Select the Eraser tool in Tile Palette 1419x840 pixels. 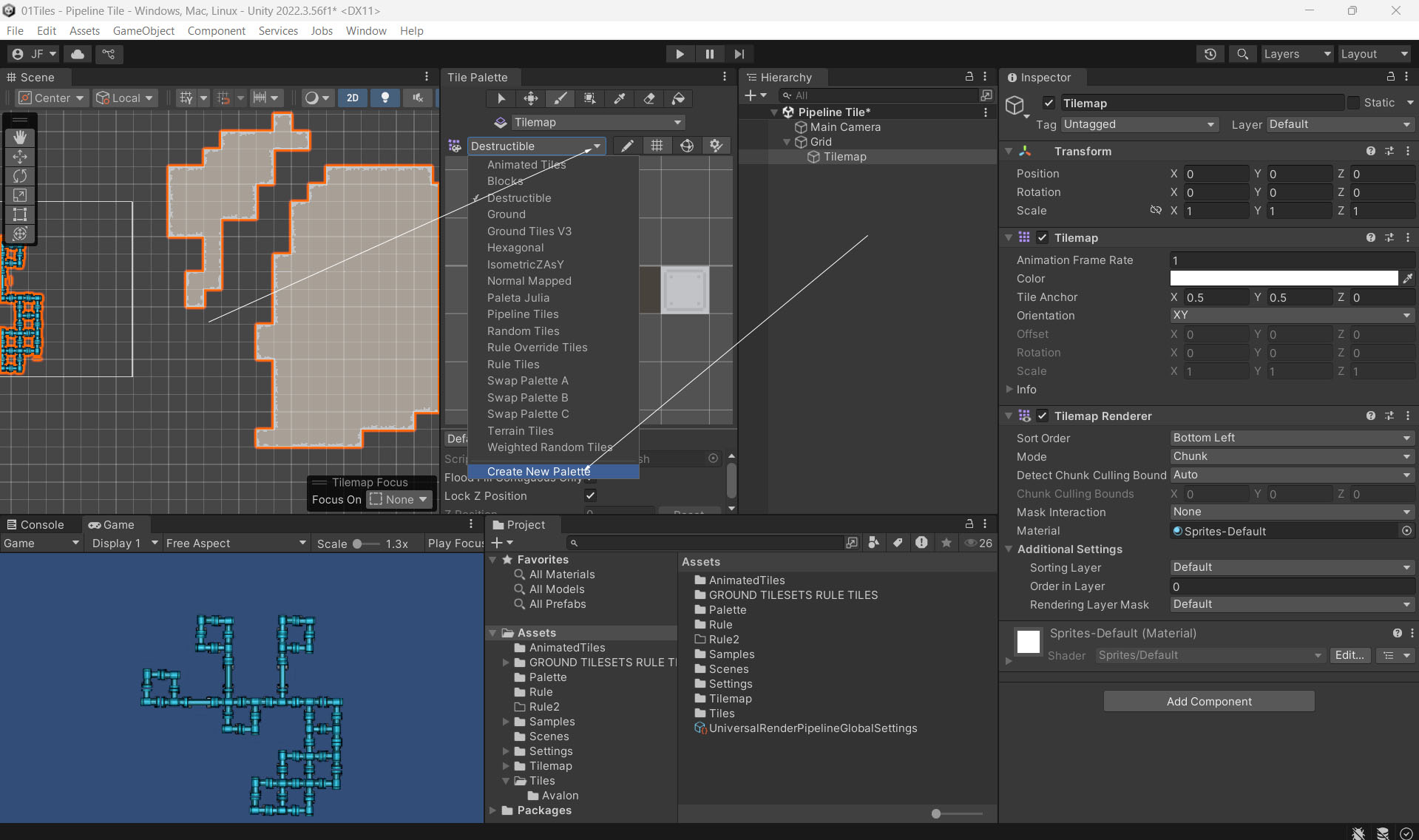click(648, 98)
